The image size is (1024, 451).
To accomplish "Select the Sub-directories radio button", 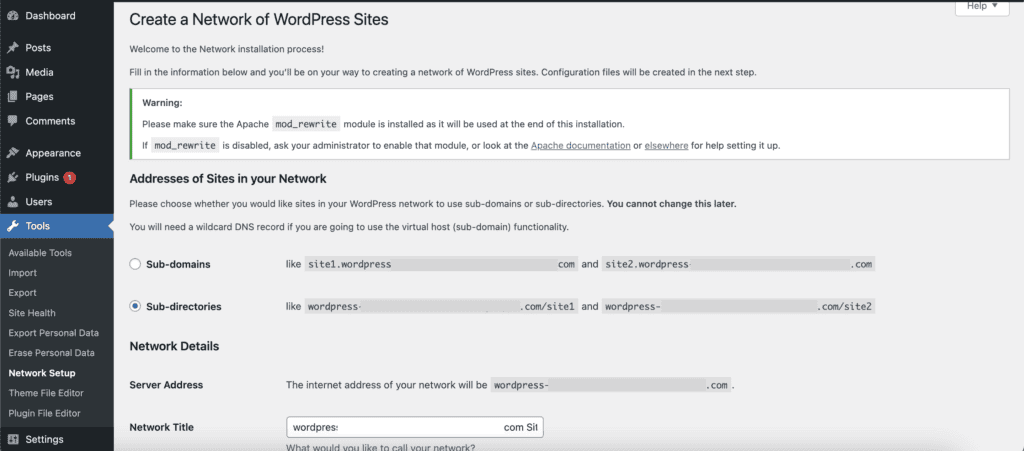I will click(x=135, y=306).
